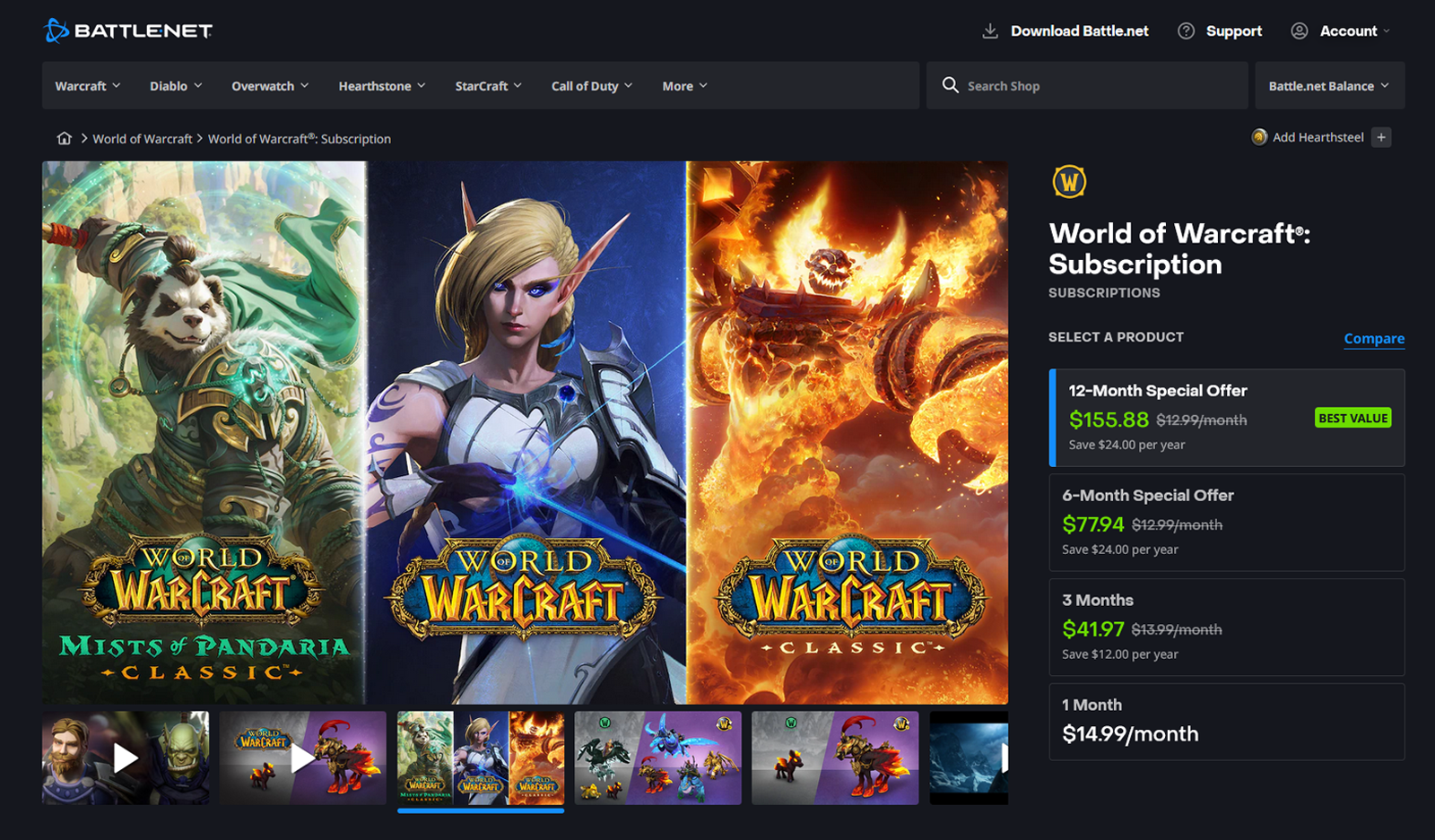Click the strikethrough $13.99/month price
The image size is (1435, 840).
point(1177,630)
